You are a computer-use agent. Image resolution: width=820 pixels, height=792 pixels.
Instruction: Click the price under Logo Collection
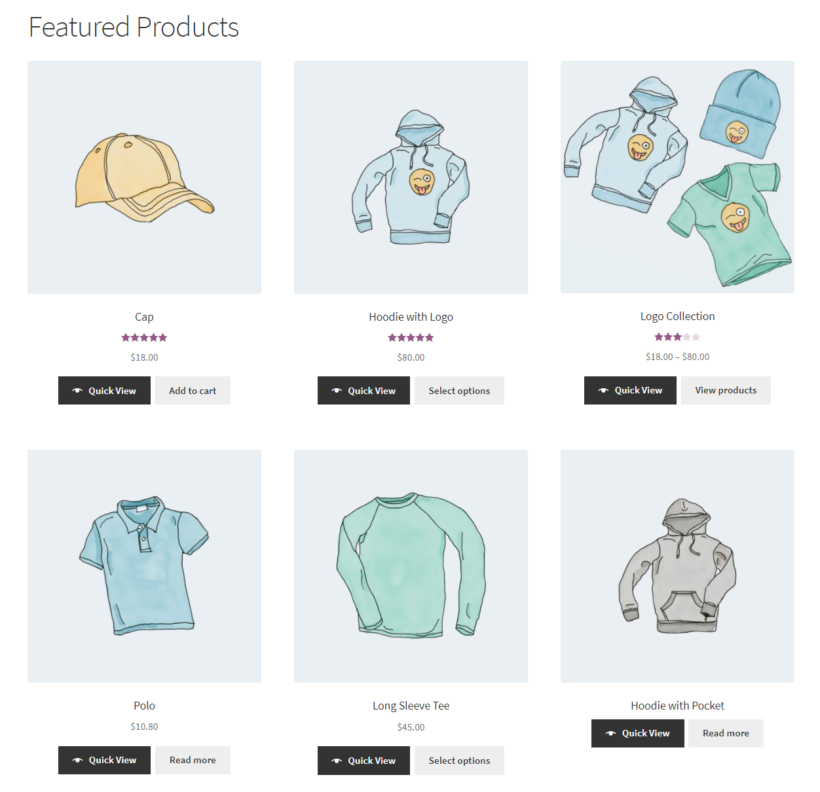[x=677, y=356]
